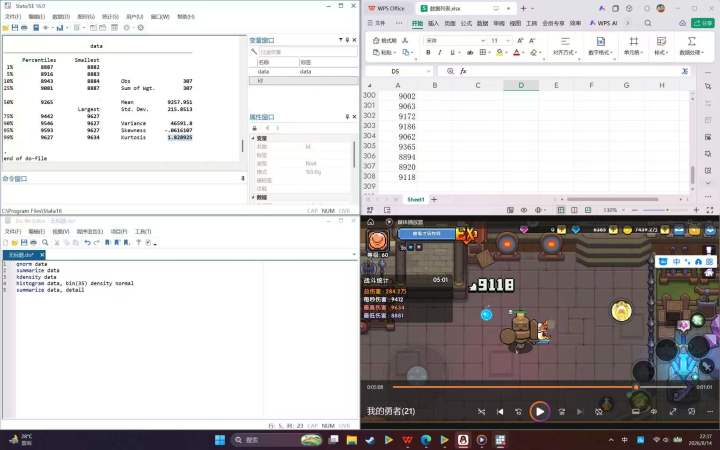Click the Stata print icon
This screenshot has height=450, width=720.
pos(24,28)
